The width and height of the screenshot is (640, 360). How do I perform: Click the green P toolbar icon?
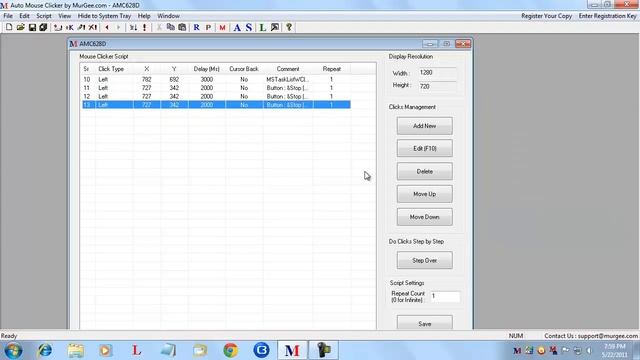pos(208,27)
